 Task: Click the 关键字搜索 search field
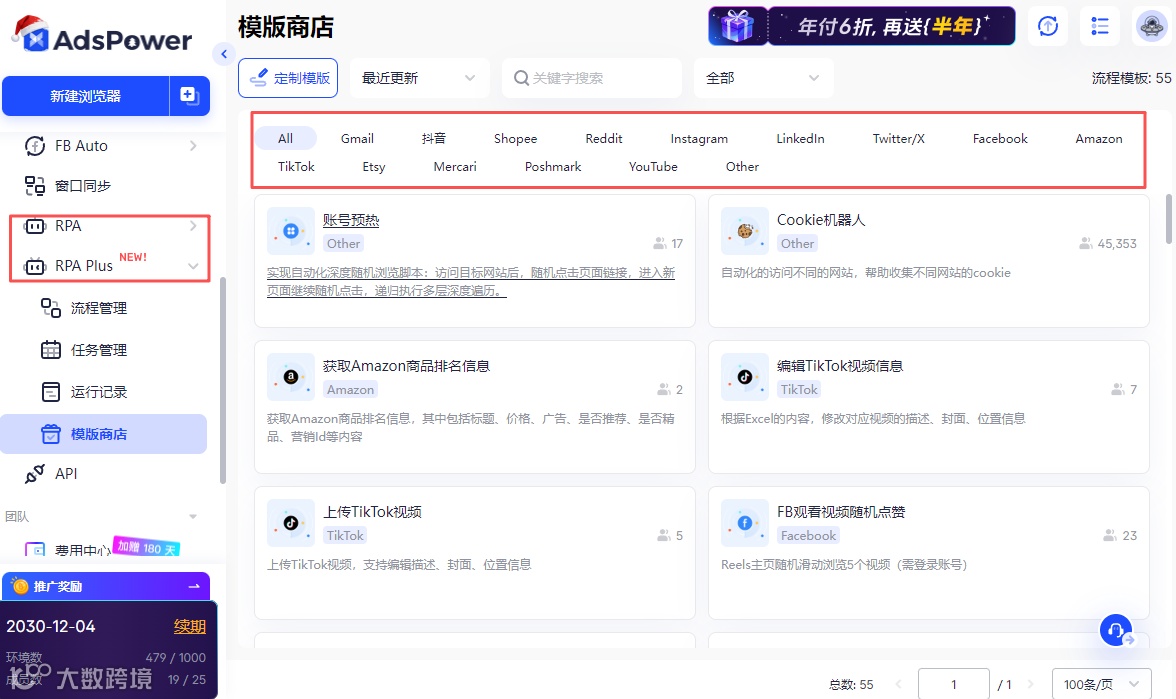592,77
